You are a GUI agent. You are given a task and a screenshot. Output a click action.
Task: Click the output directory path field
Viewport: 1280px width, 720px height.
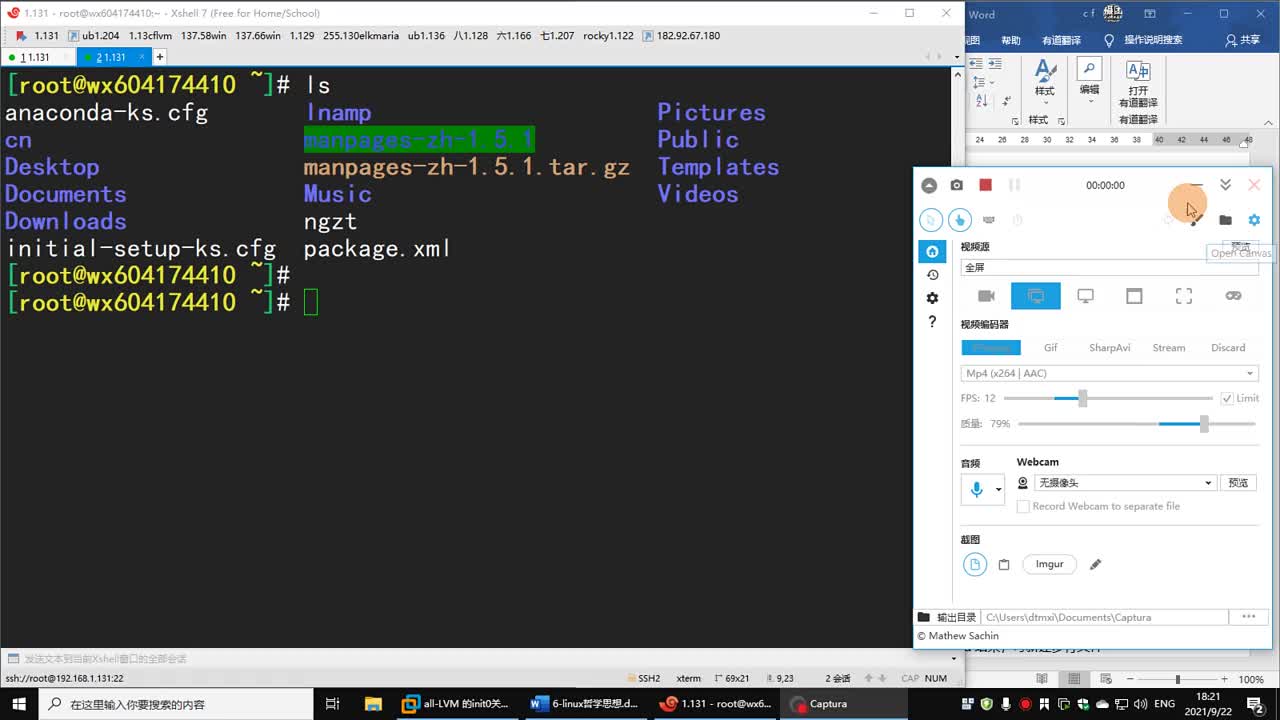point(1105,617)
